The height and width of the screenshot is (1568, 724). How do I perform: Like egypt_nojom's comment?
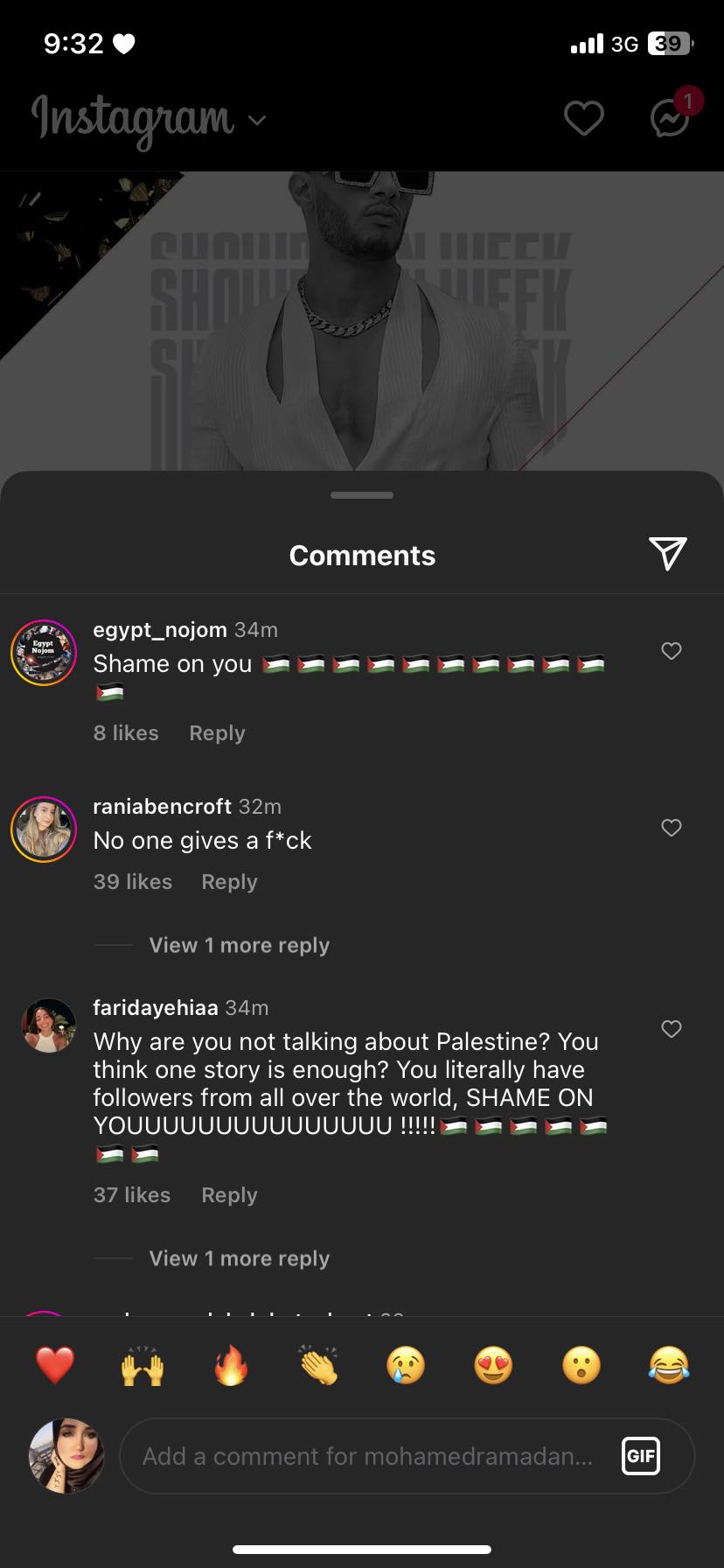coord(671,651)
